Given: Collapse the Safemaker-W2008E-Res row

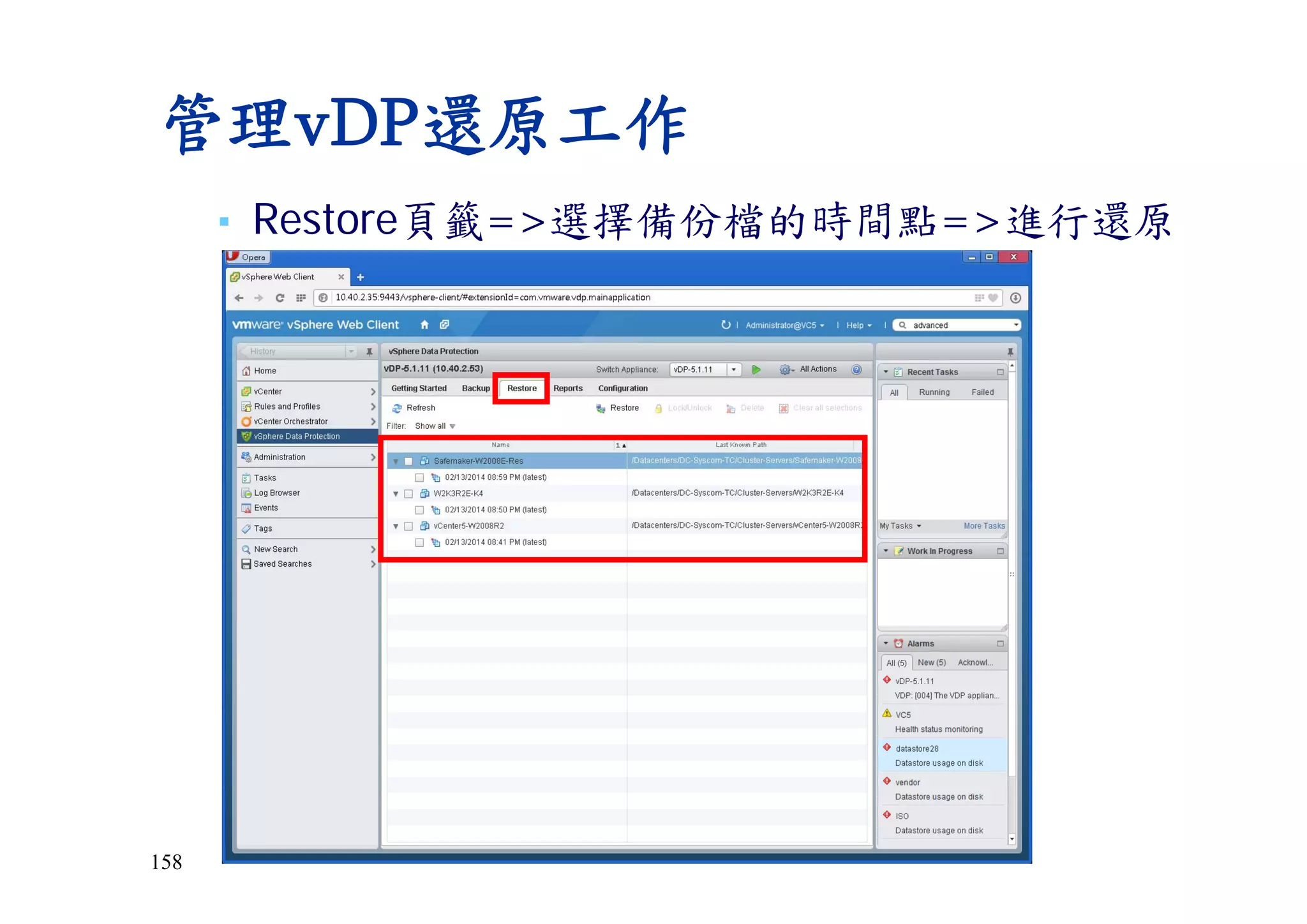Looking at the screenshot, I should pyautogui.click(x=396, y=461).
